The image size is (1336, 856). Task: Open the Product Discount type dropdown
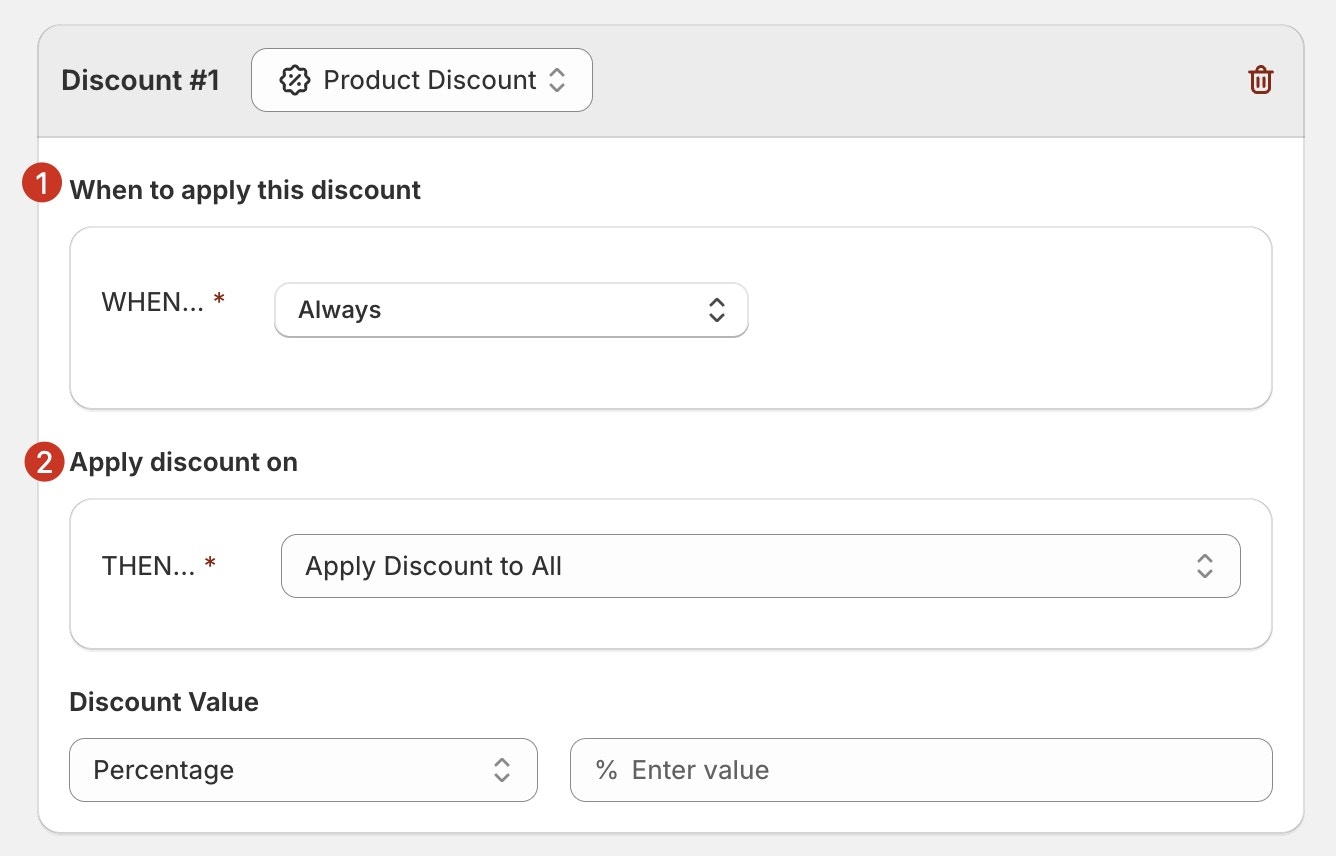pos(421,80)
